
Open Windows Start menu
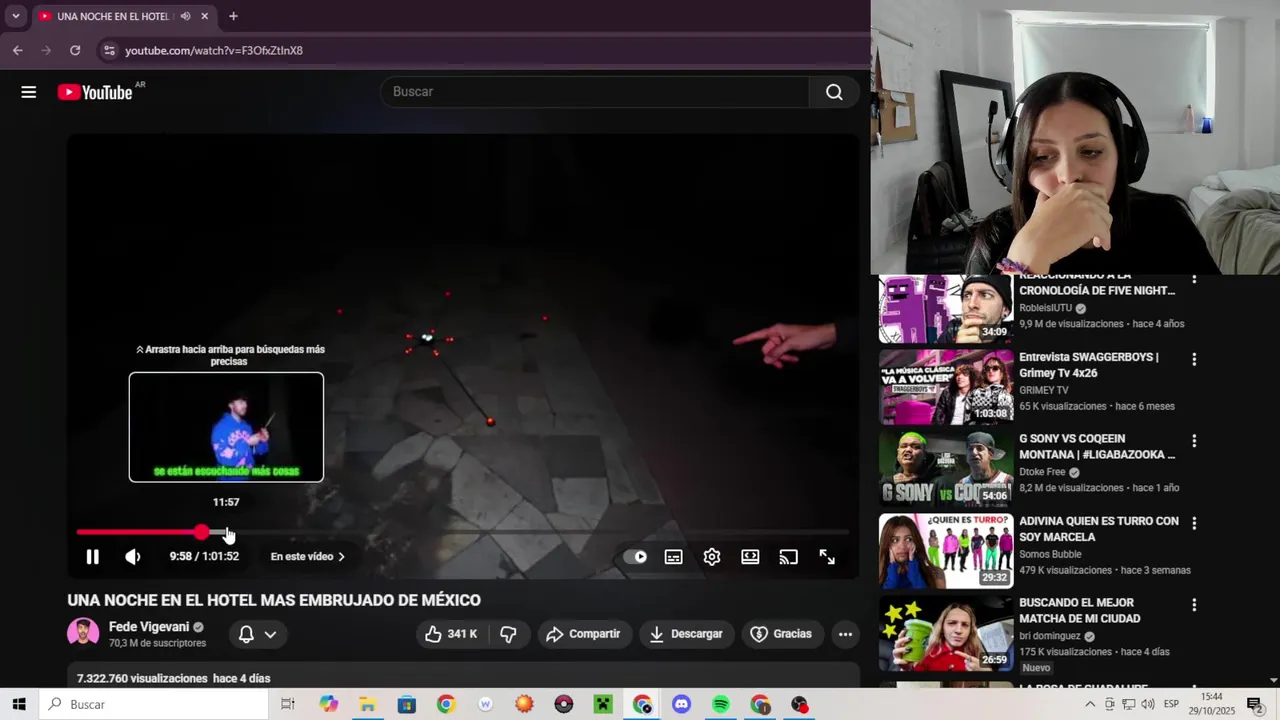point(19,704)
